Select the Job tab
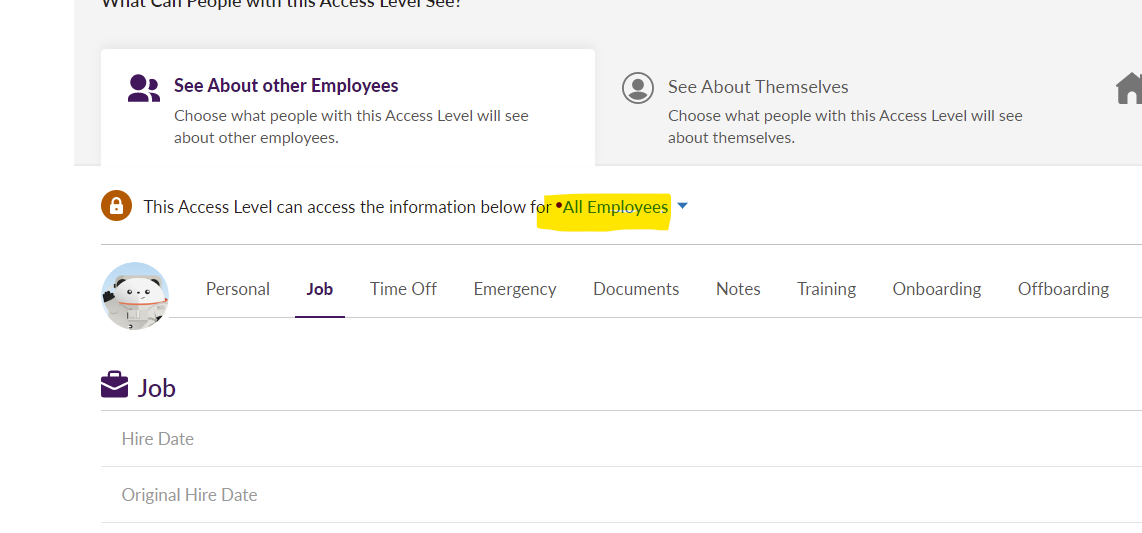 [x=320, y=289]
